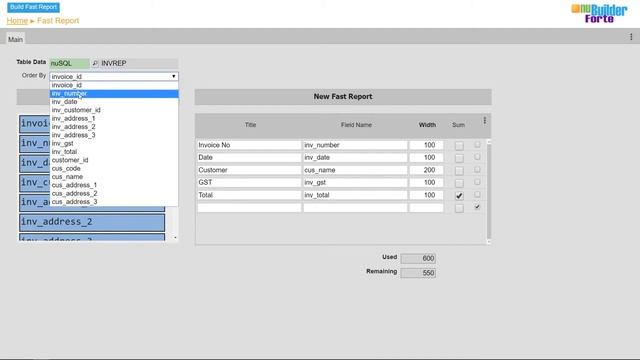This screenshot has width=640, height=360.
Task: Click the empty title field in last row
Action: [x=249, y=208]
